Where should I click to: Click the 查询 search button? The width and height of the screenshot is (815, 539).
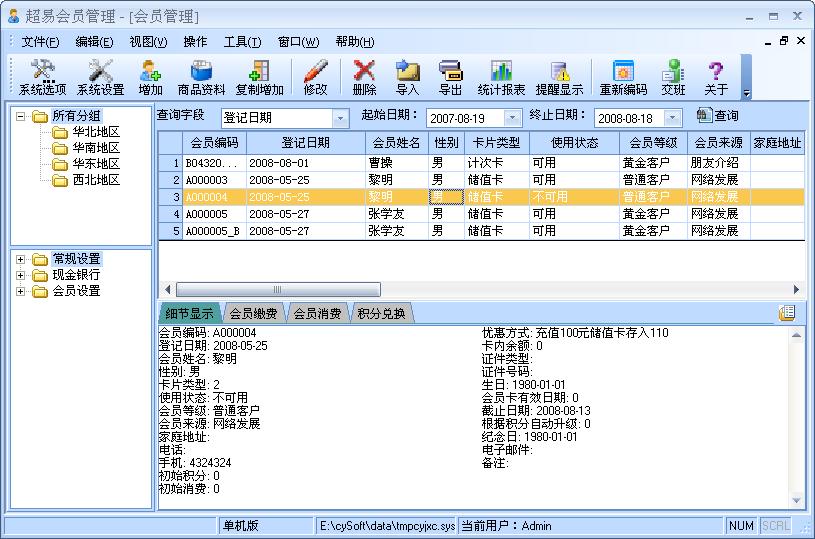coord(717,115)
